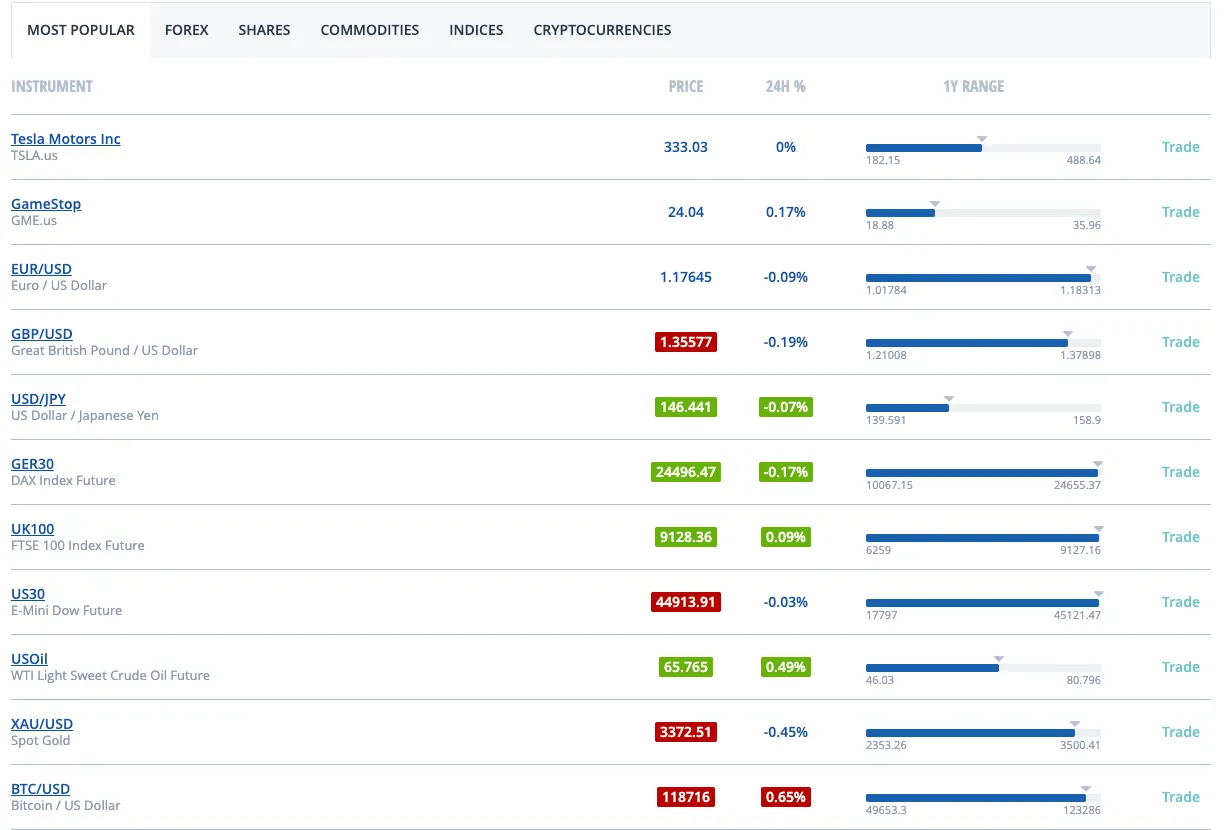Click green UK100 price 9128.36
1231x830 pixels.
pos(686,537)
